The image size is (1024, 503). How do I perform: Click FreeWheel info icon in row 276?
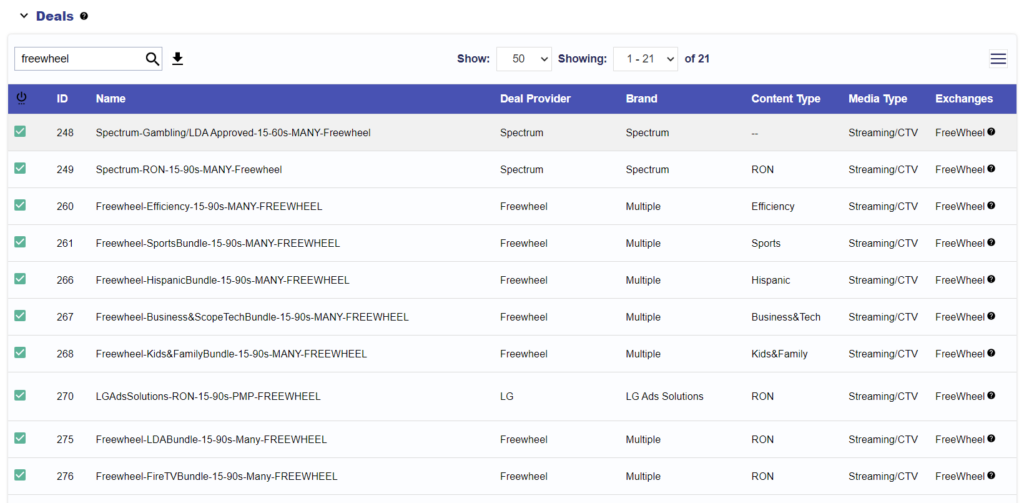pyautogui.click(x=991, y=476)
